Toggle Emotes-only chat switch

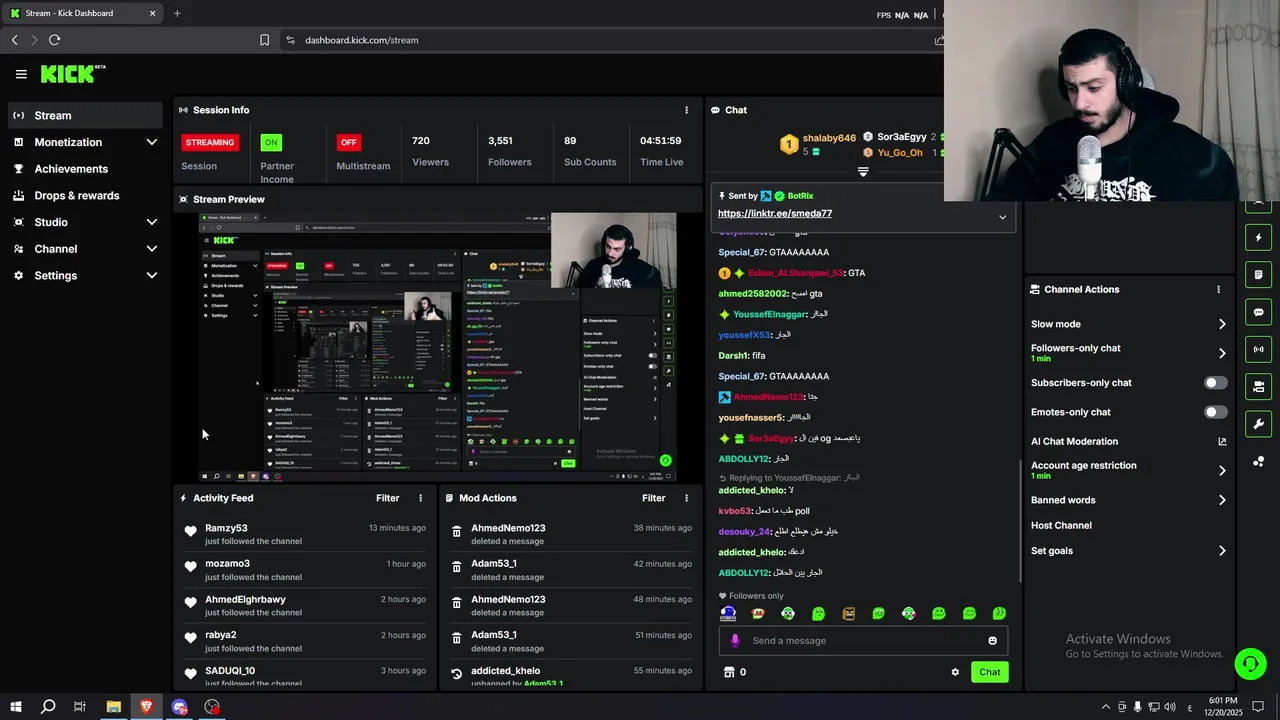coord(1216,412)
